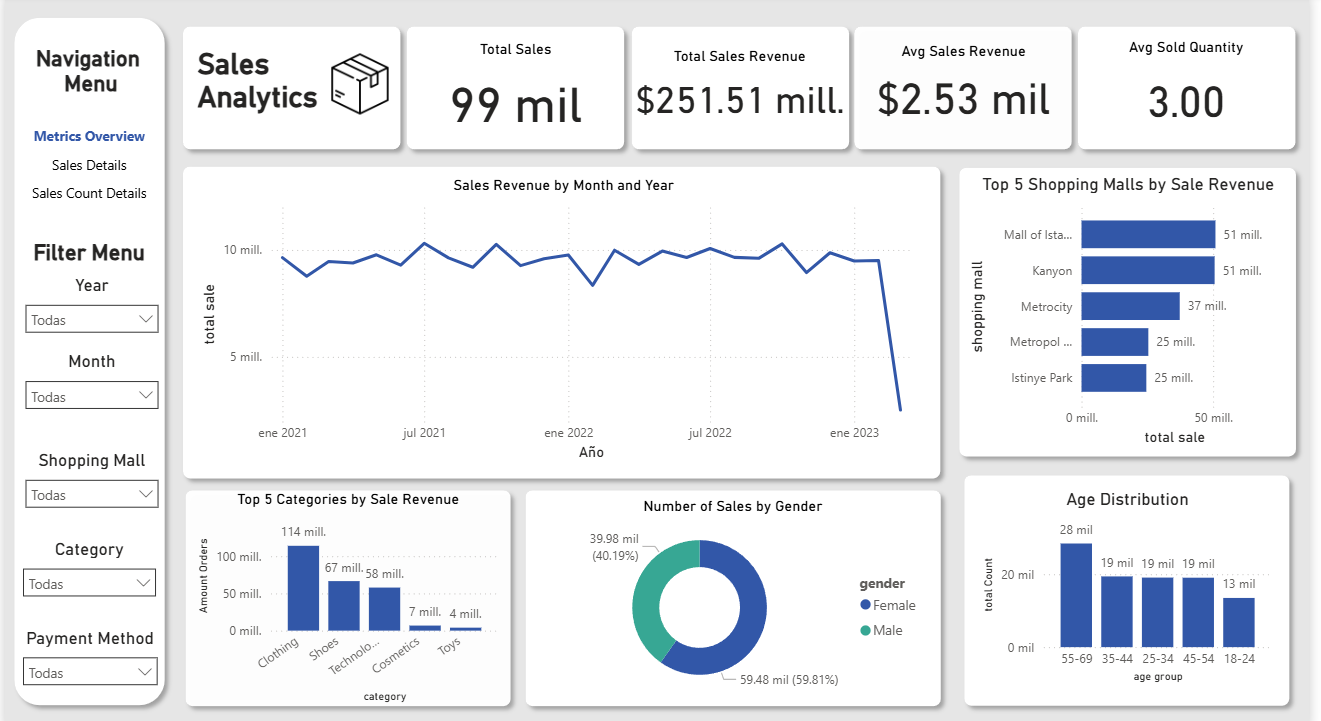1321x721 pixels.
Task: Select the Mall of Istanbul bar
Action: (1148, 235)
